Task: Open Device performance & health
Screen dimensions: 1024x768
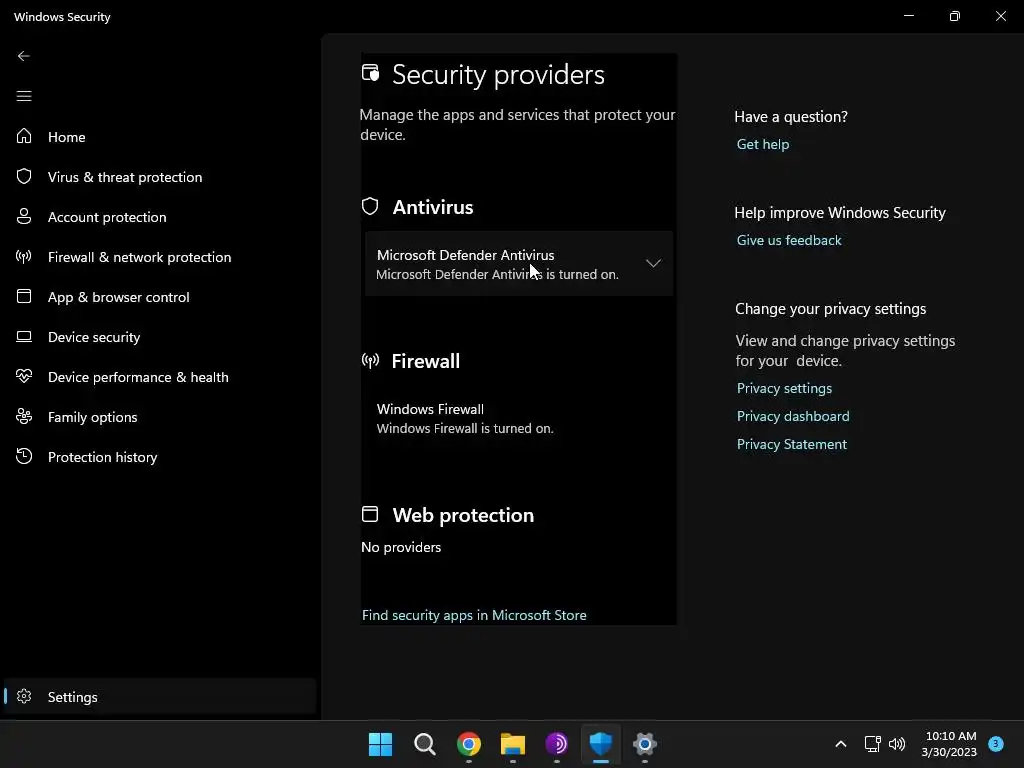Action: click(x=160, y=377)
